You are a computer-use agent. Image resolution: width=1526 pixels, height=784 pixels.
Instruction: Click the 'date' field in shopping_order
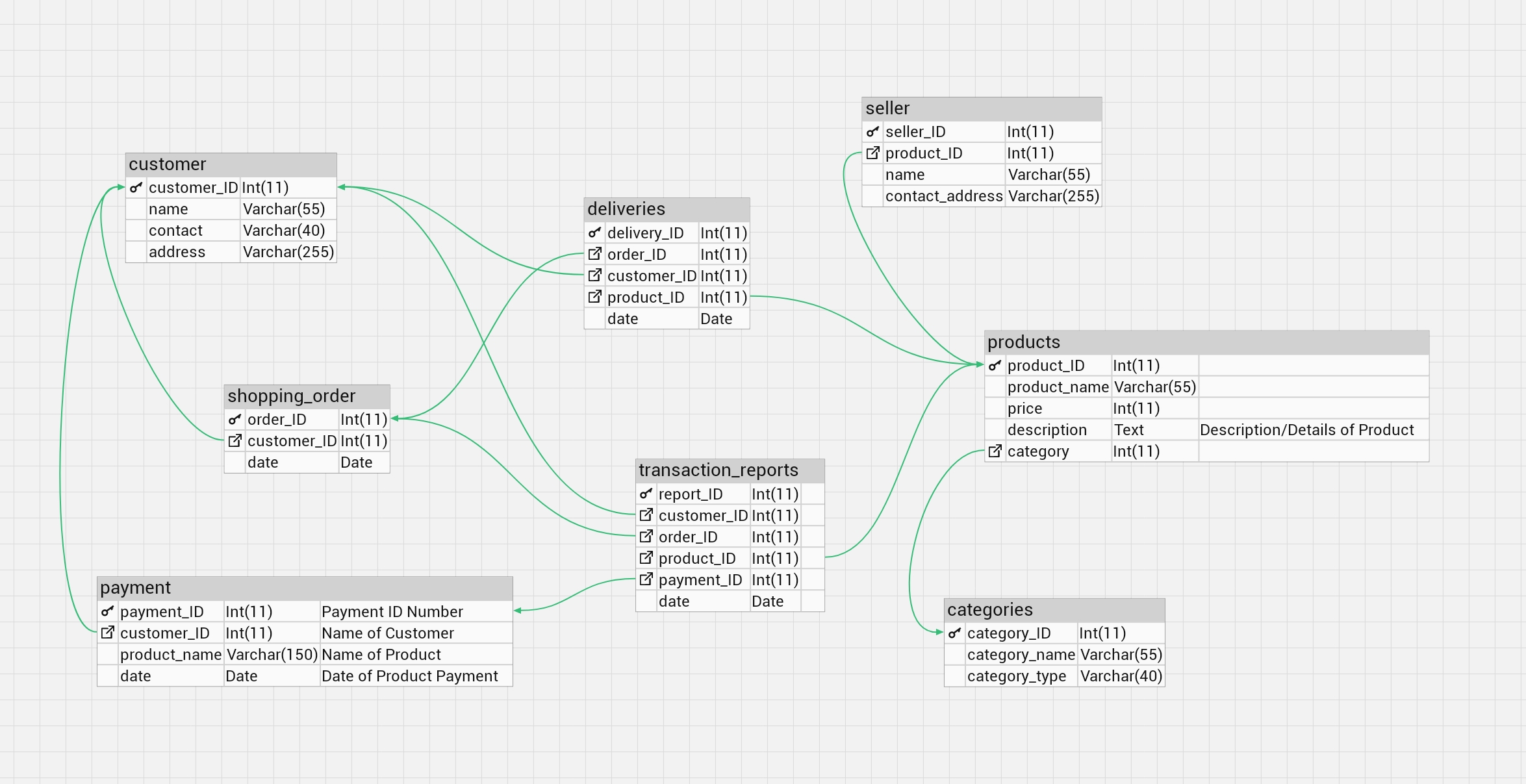[263, 462]
